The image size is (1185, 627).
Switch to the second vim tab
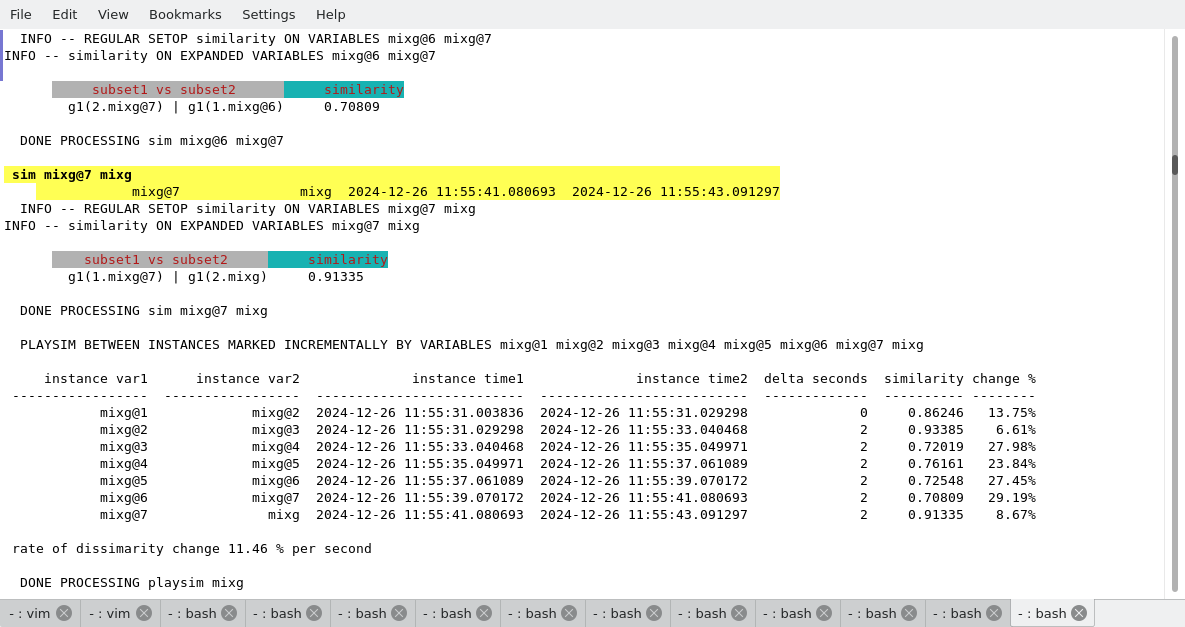pyautogui.click(x=110, y=613)
